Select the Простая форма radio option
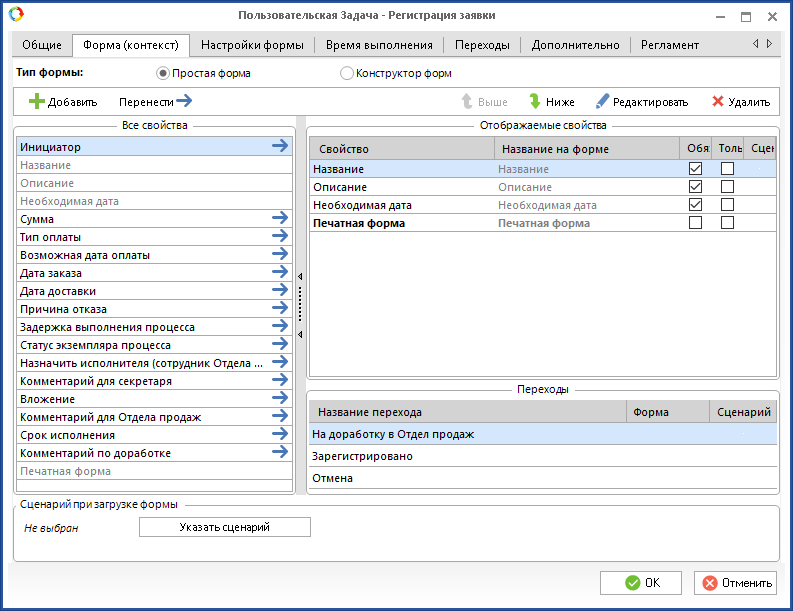This screenshot has width=793, height=611. 163,73
